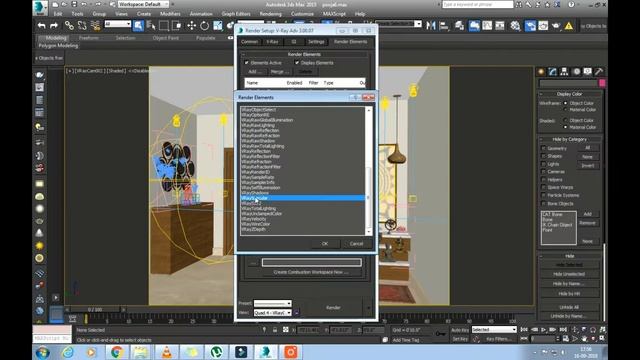
Task: Click the render warning triangle icon
Action: [569, 26]
